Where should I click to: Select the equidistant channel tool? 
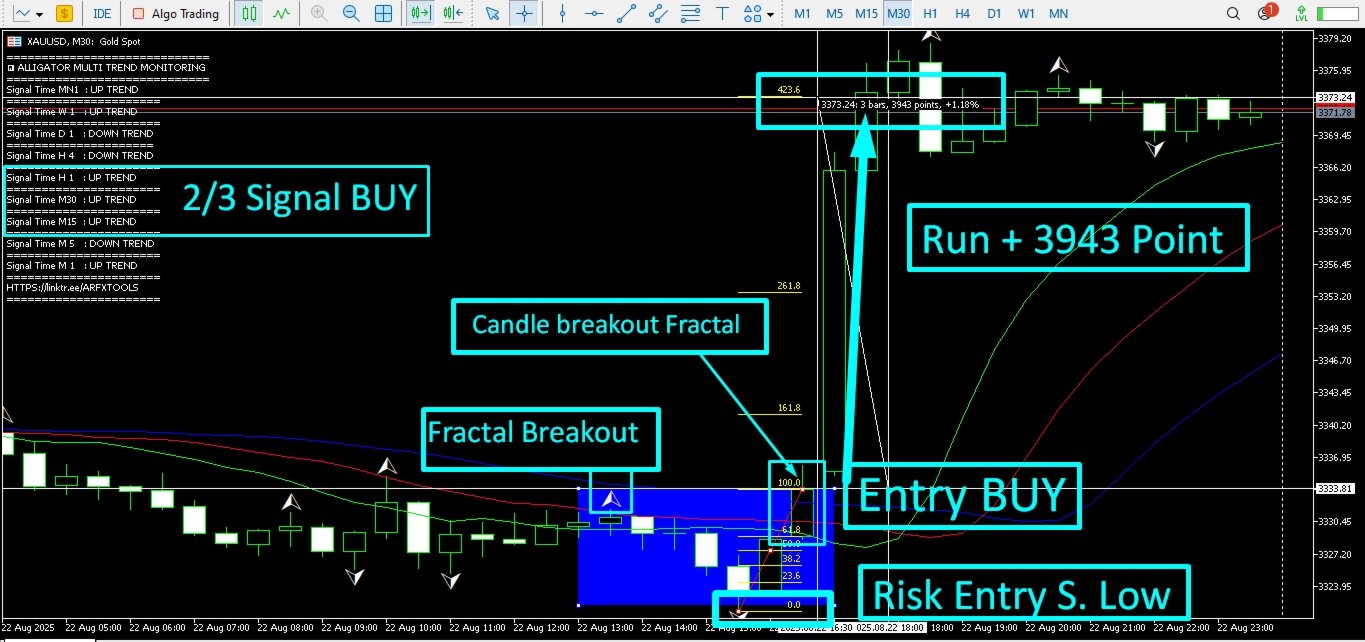tap(658, 14)
